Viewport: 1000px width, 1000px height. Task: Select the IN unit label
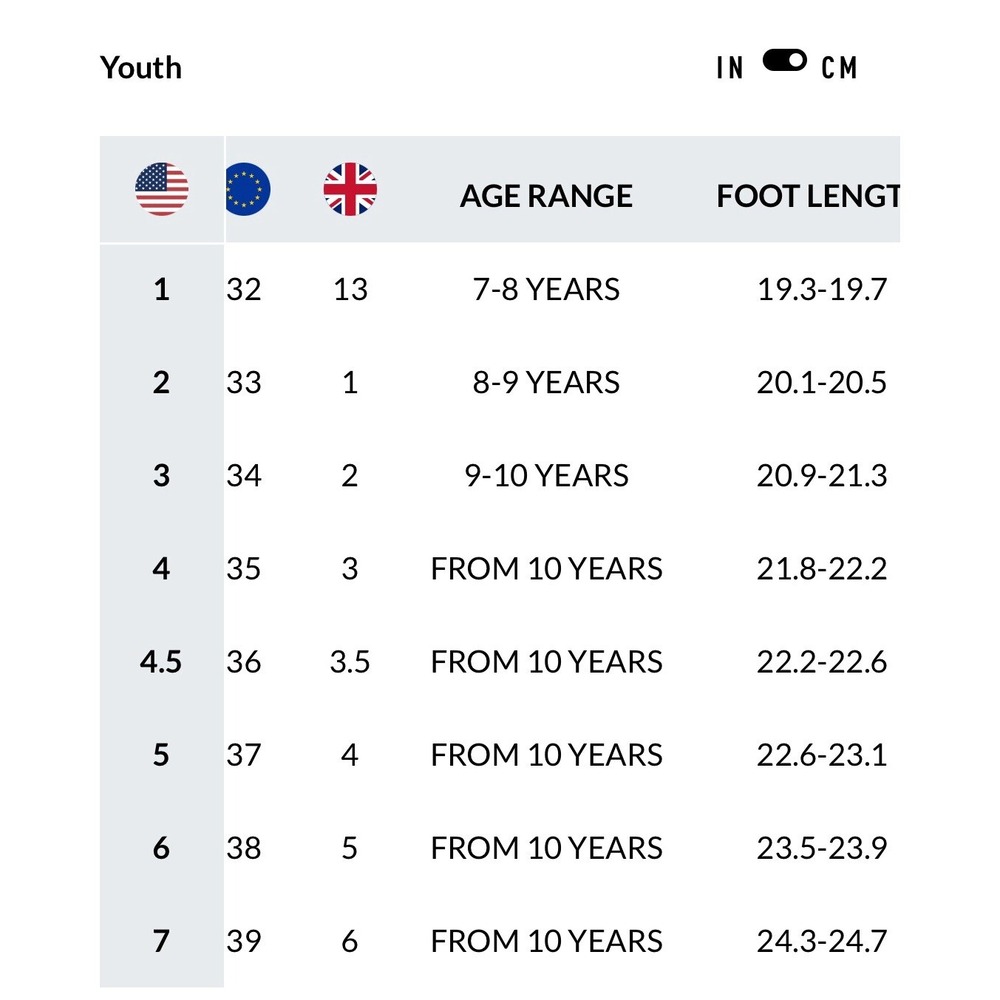click(x=730, y=68)
